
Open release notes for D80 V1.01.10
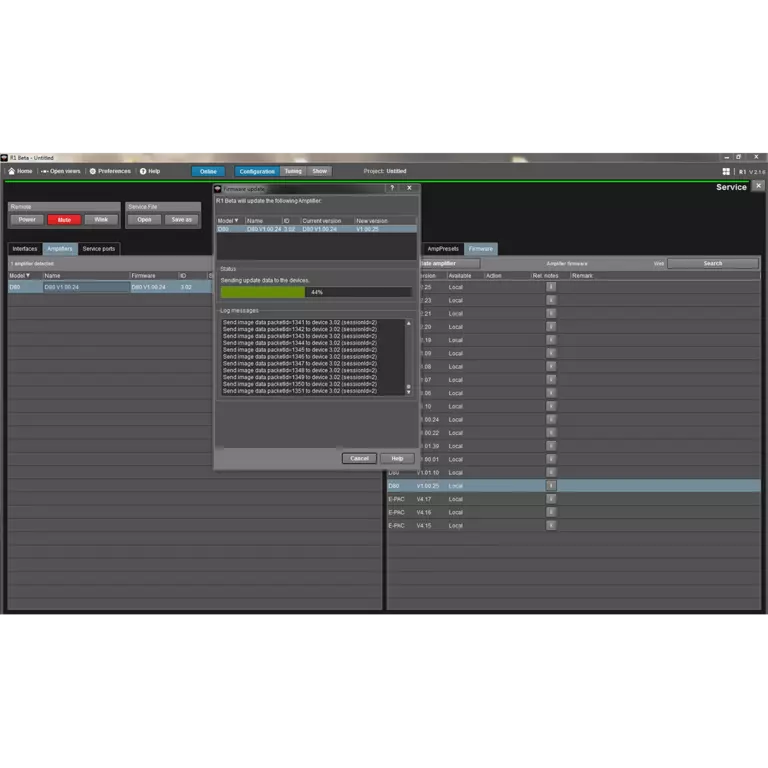(551, 472)
